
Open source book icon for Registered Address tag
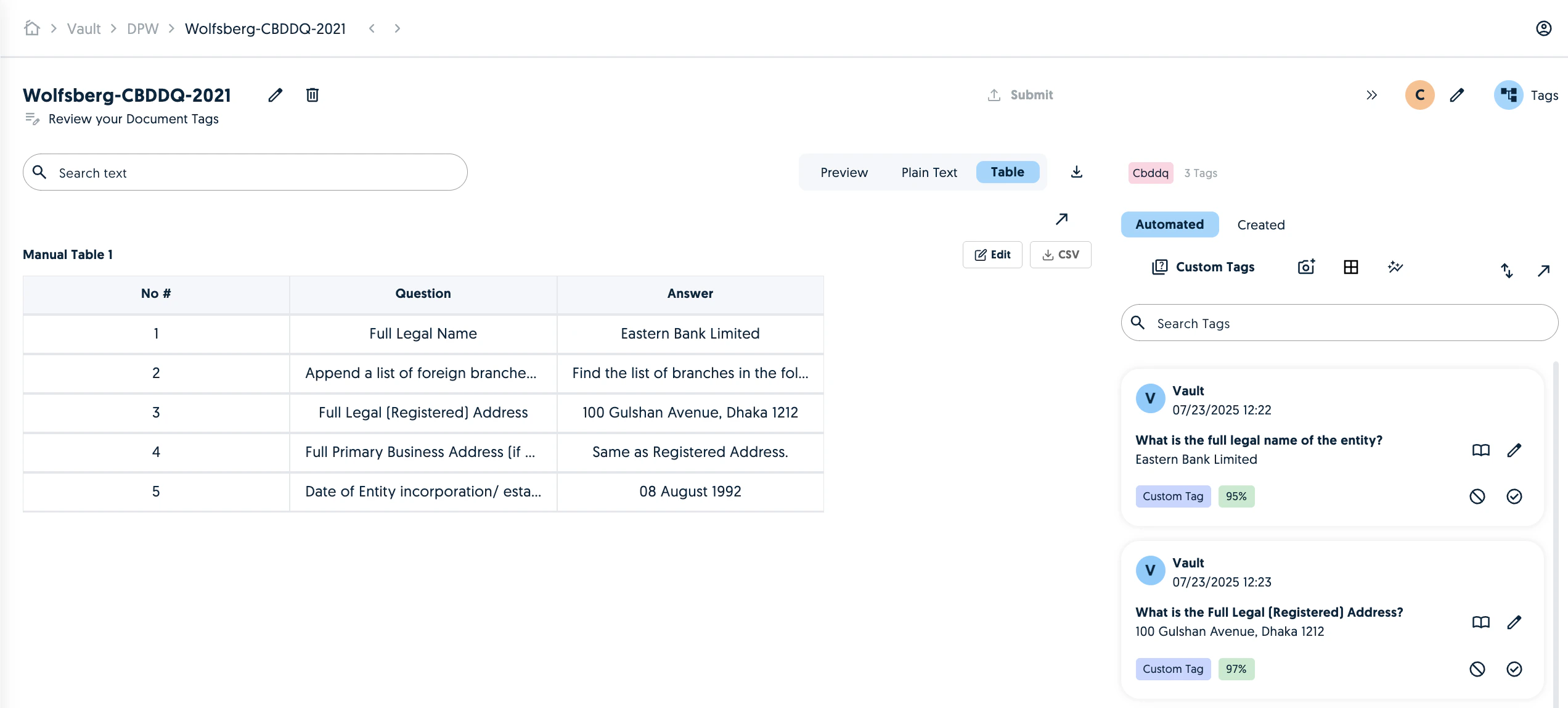click(1481, 622)
